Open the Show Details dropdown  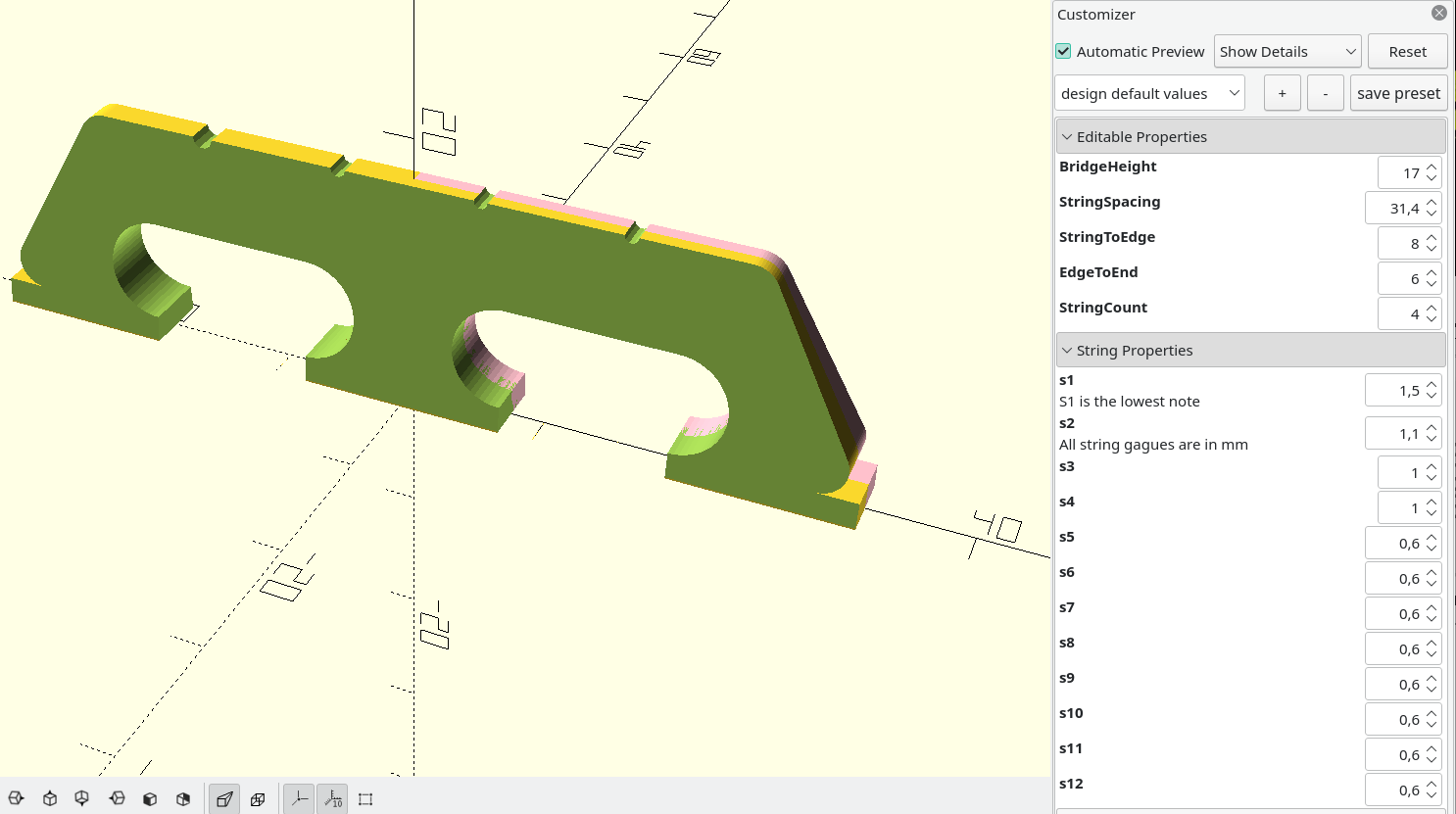(1286, 51)
